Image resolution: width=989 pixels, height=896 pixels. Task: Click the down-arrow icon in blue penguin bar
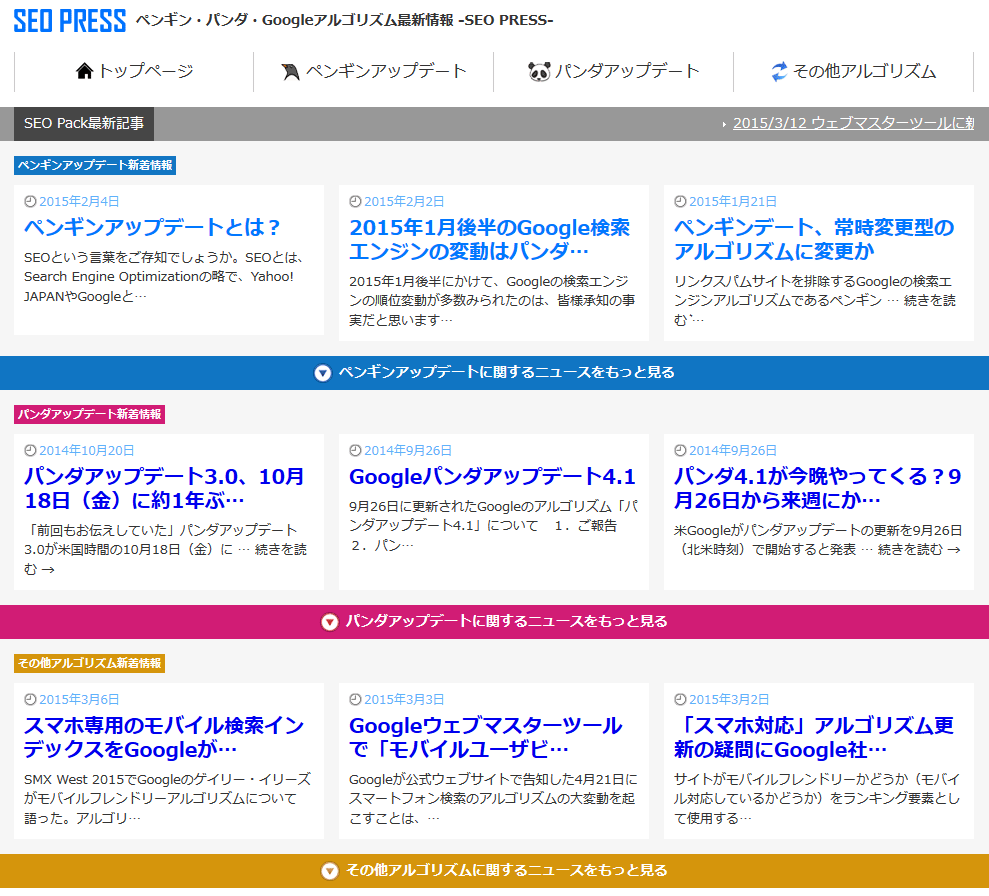322,373
